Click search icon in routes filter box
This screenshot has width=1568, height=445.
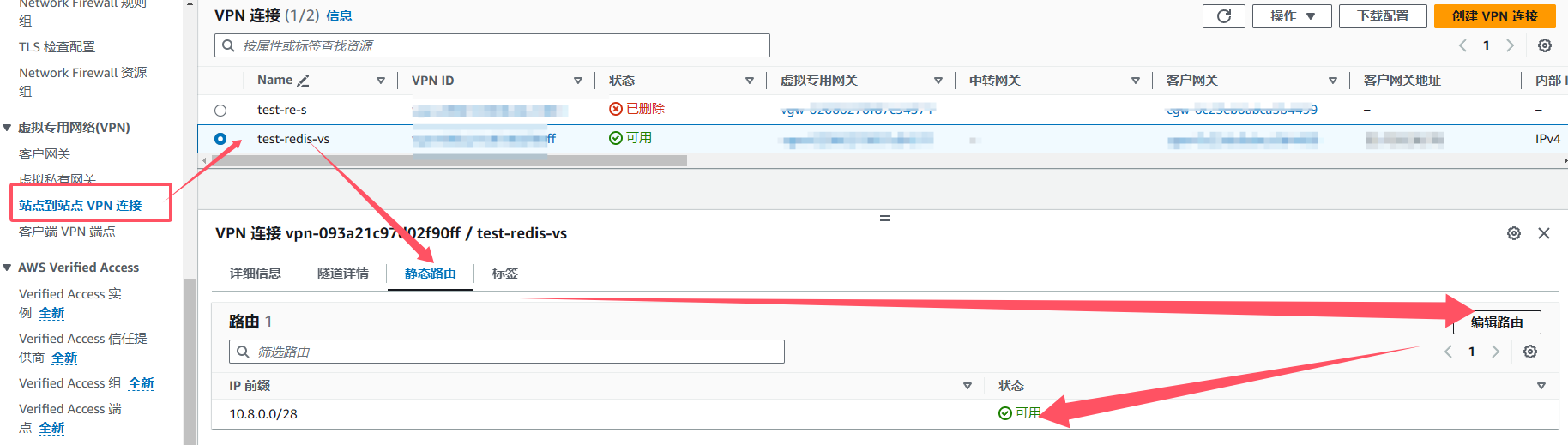(244, 352)
